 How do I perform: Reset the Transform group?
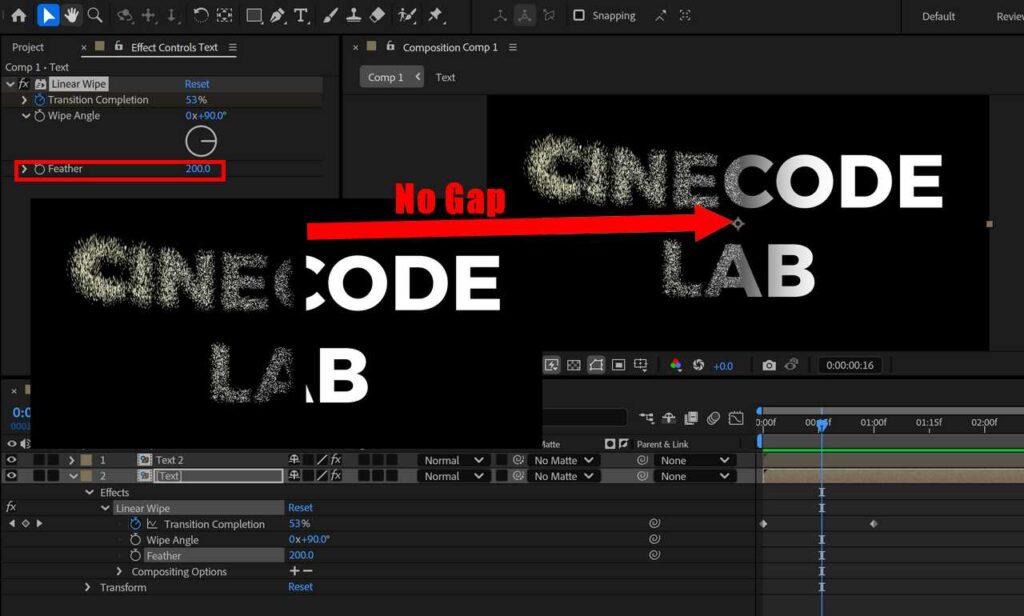coord(300,587)
